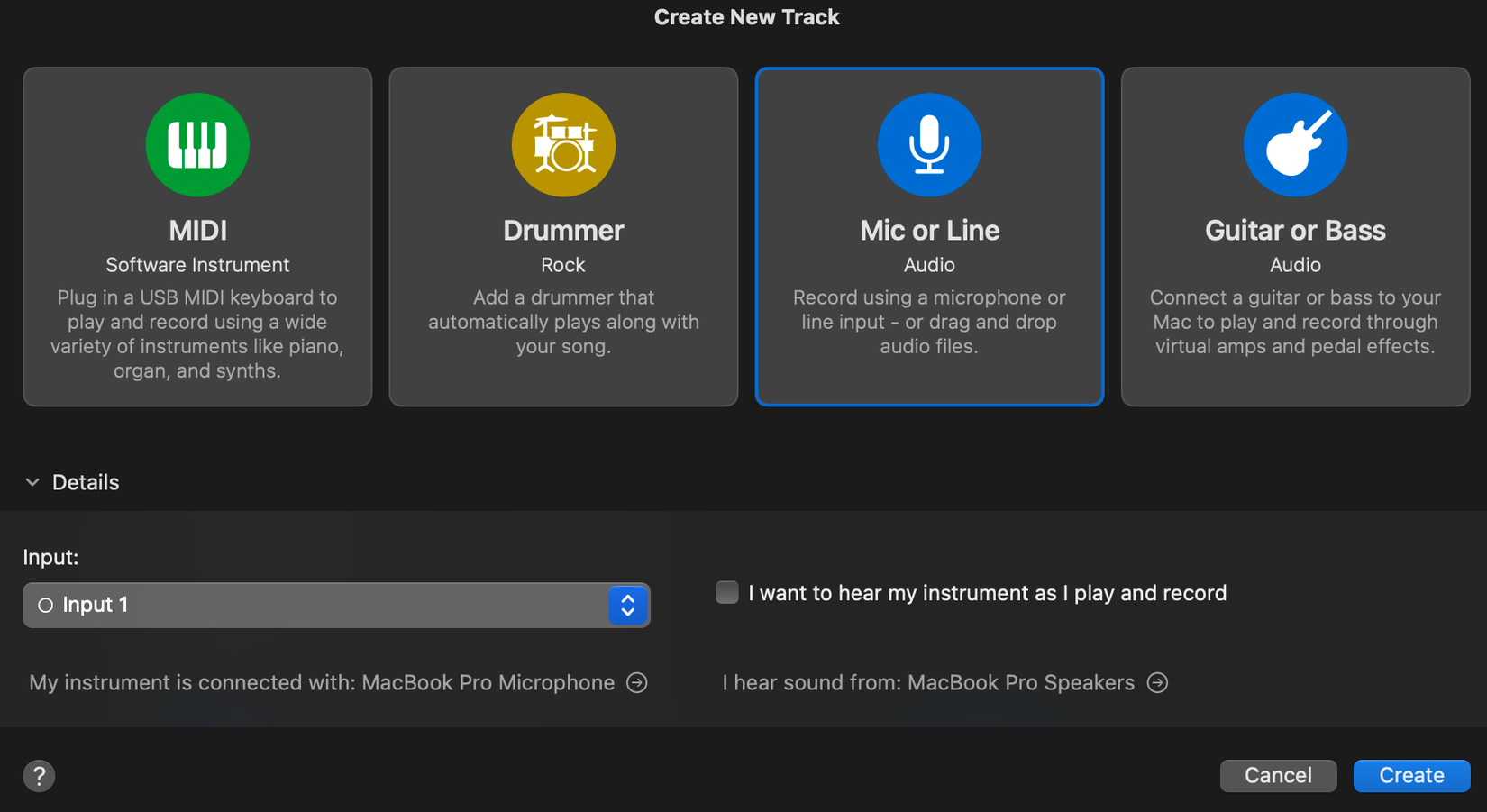Click the blue microphone icon

tap(929, 144)
